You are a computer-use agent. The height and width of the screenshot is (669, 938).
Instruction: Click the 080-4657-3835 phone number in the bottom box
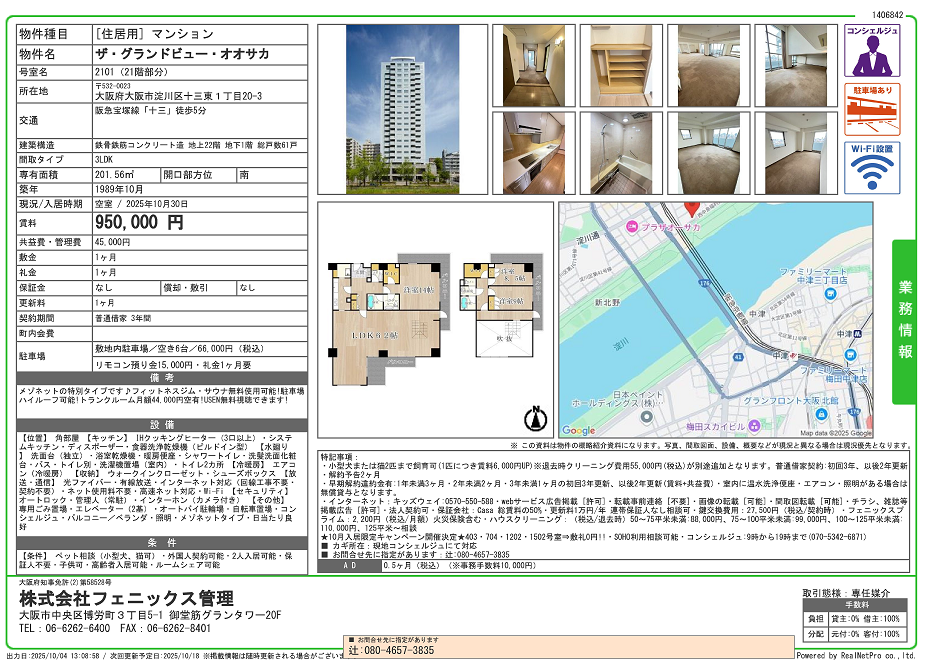tap(391, 650)
